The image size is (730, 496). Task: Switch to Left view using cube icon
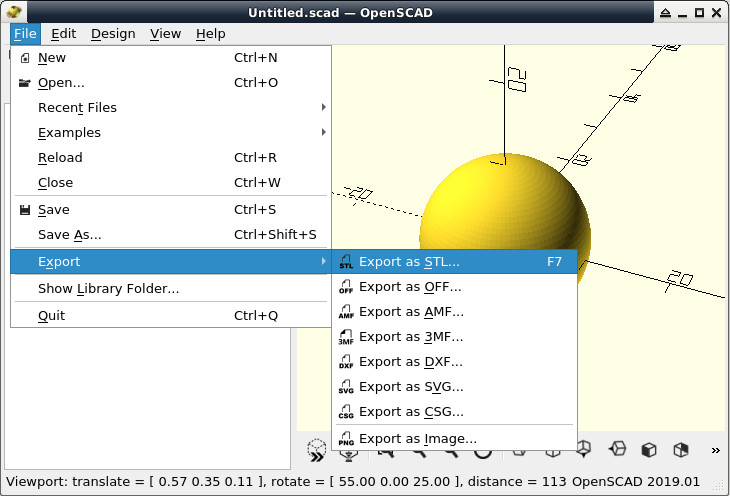click(617, 449)
